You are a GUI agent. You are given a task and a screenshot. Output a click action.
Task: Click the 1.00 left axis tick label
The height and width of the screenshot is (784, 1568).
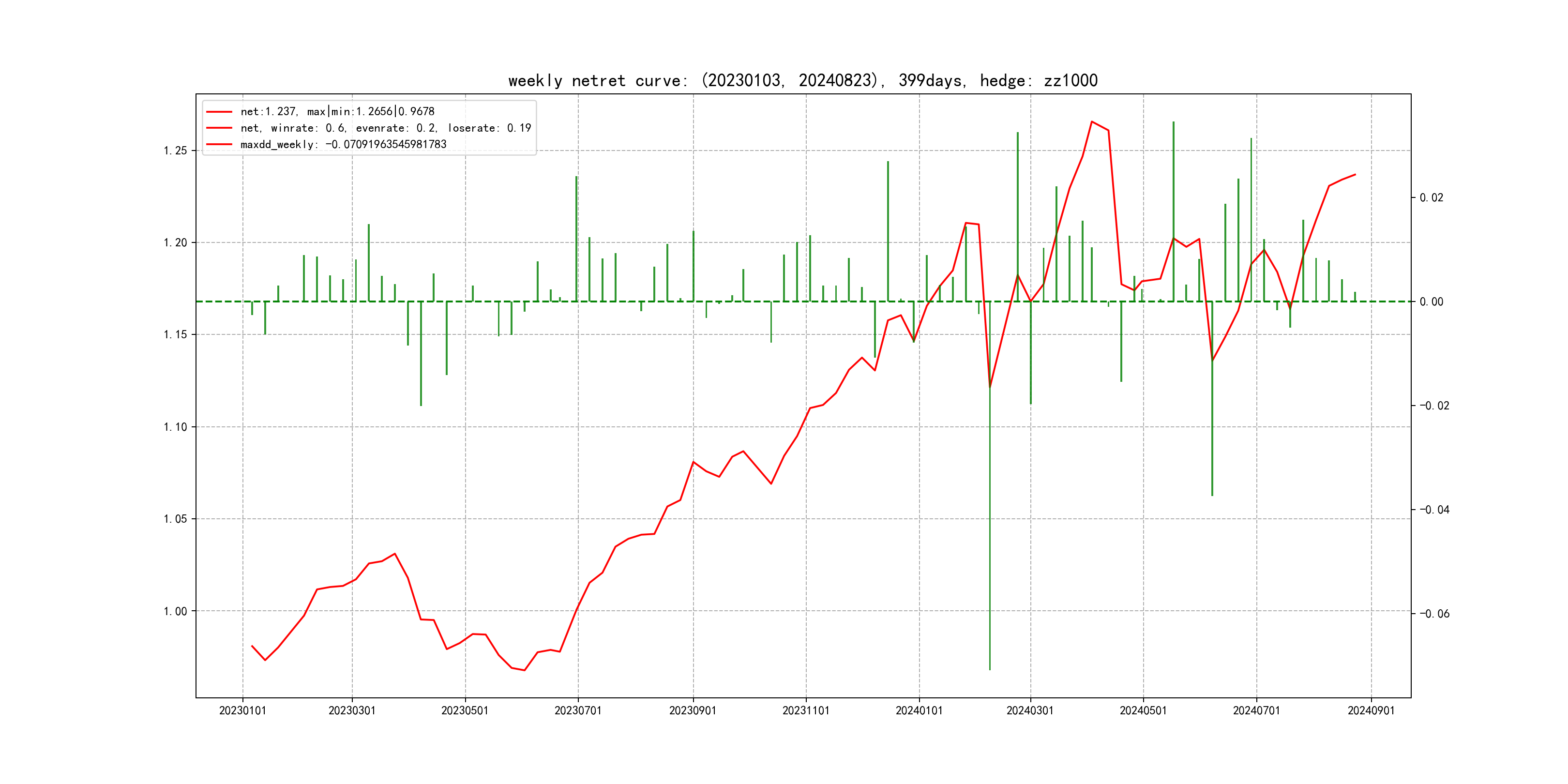point(175,611)
